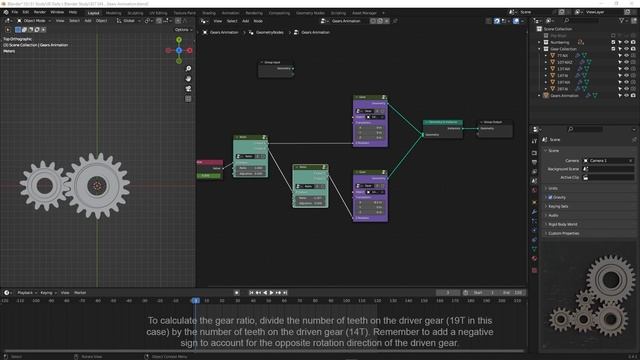The image size is (640, 360).
Task: Toggle the Gravity checkbox
Action: (550, 197)
